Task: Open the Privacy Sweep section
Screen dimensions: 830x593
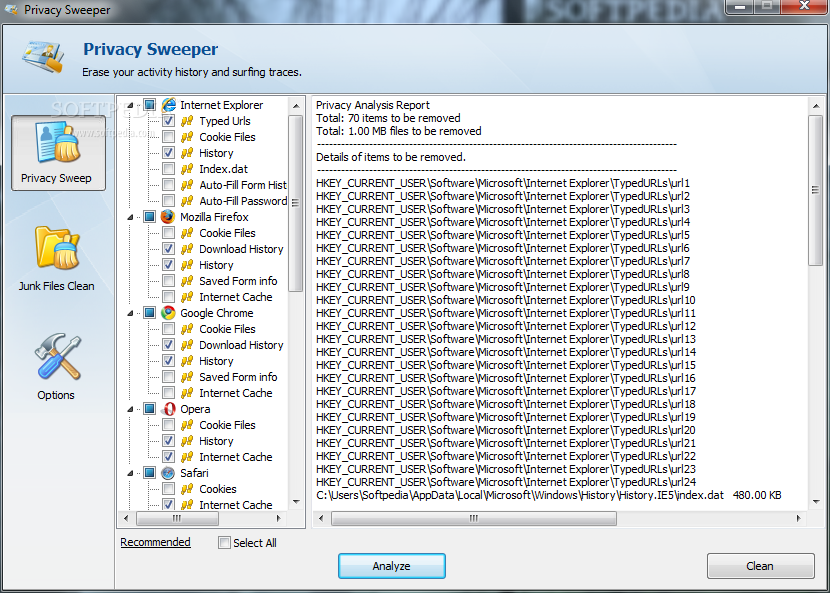Action: coord(58,153)
